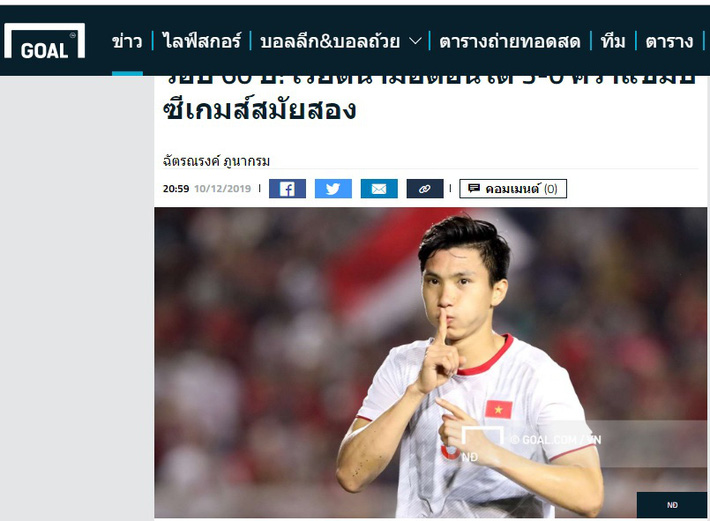Click the speech bubble comment icon
Screen dimensions: 710x521
click(474, 188)
